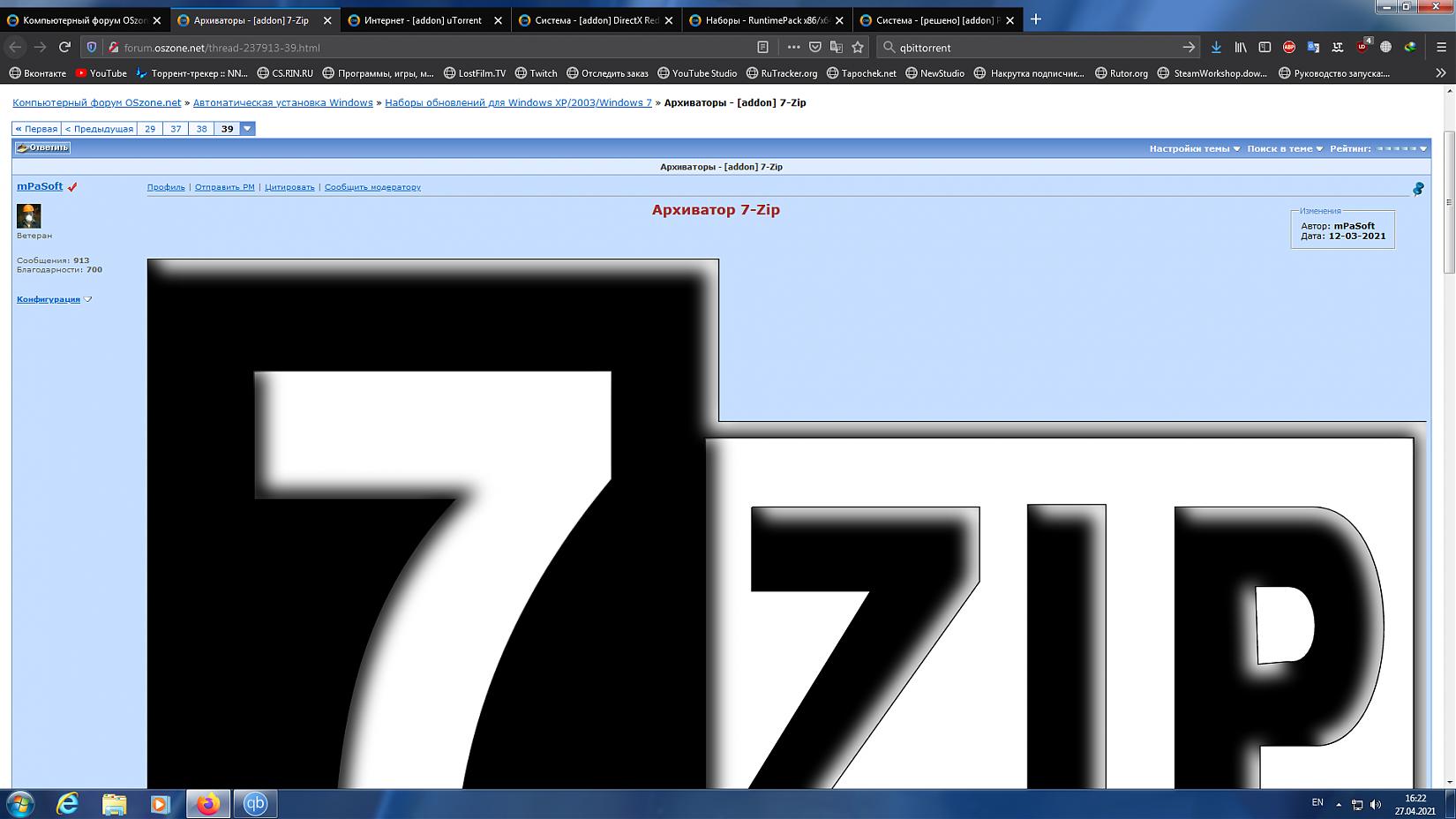This screenshot has height=819, width=1456.
Task: Open page actions three-dot menu
Action: coord(793,47)
